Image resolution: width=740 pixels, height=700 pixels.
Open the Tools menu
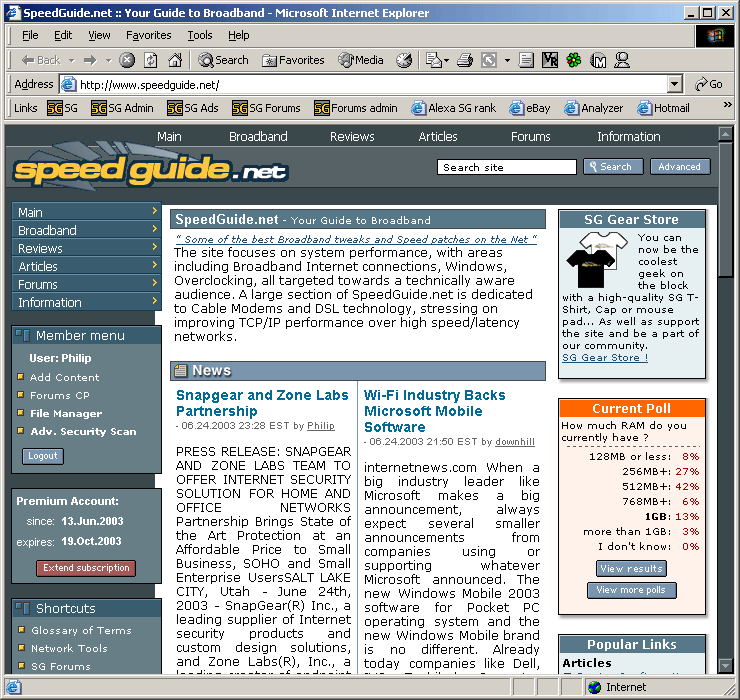click(200, 35)
